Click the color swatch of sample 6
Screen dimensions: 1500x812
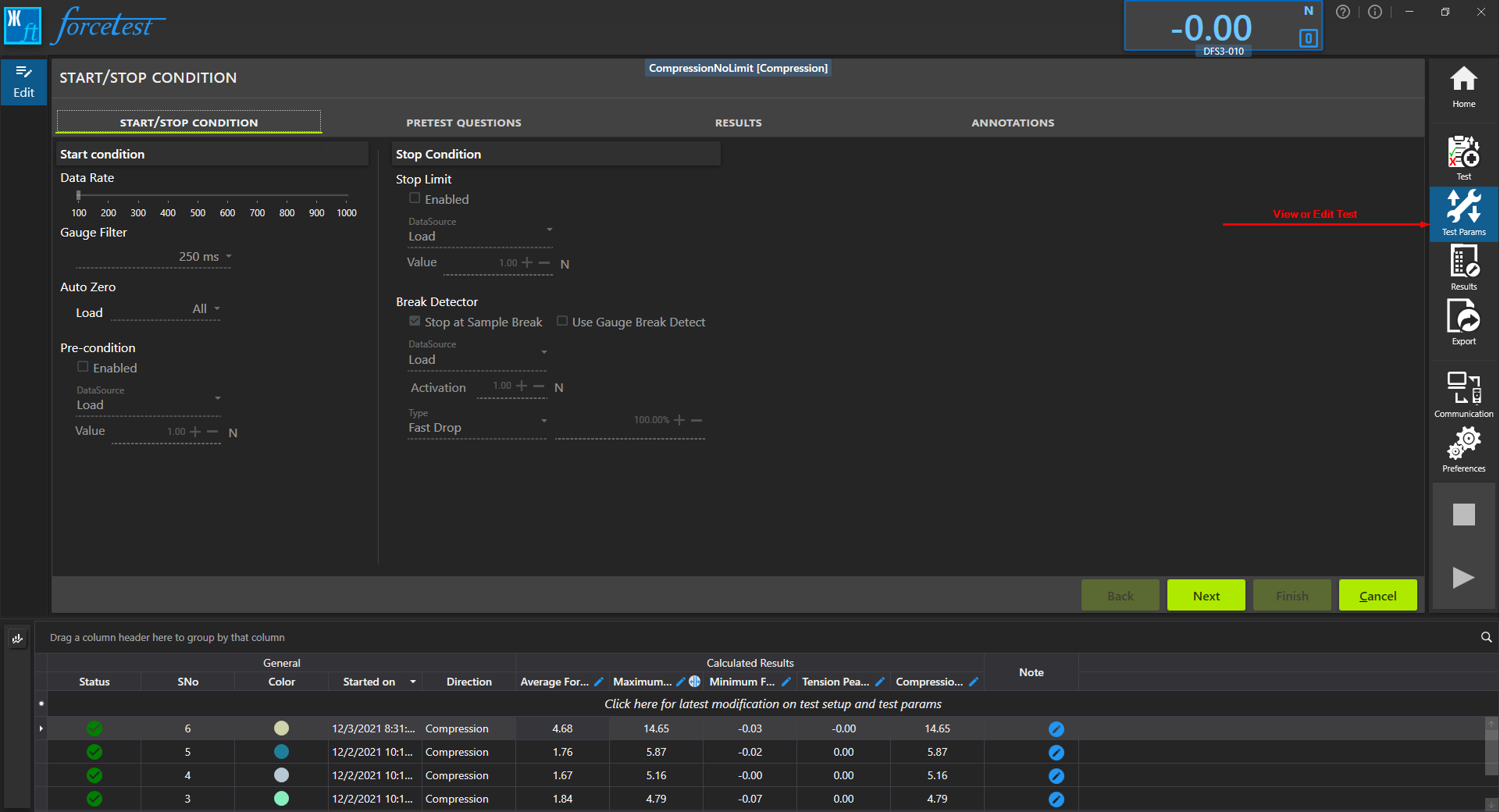[281, 728]
